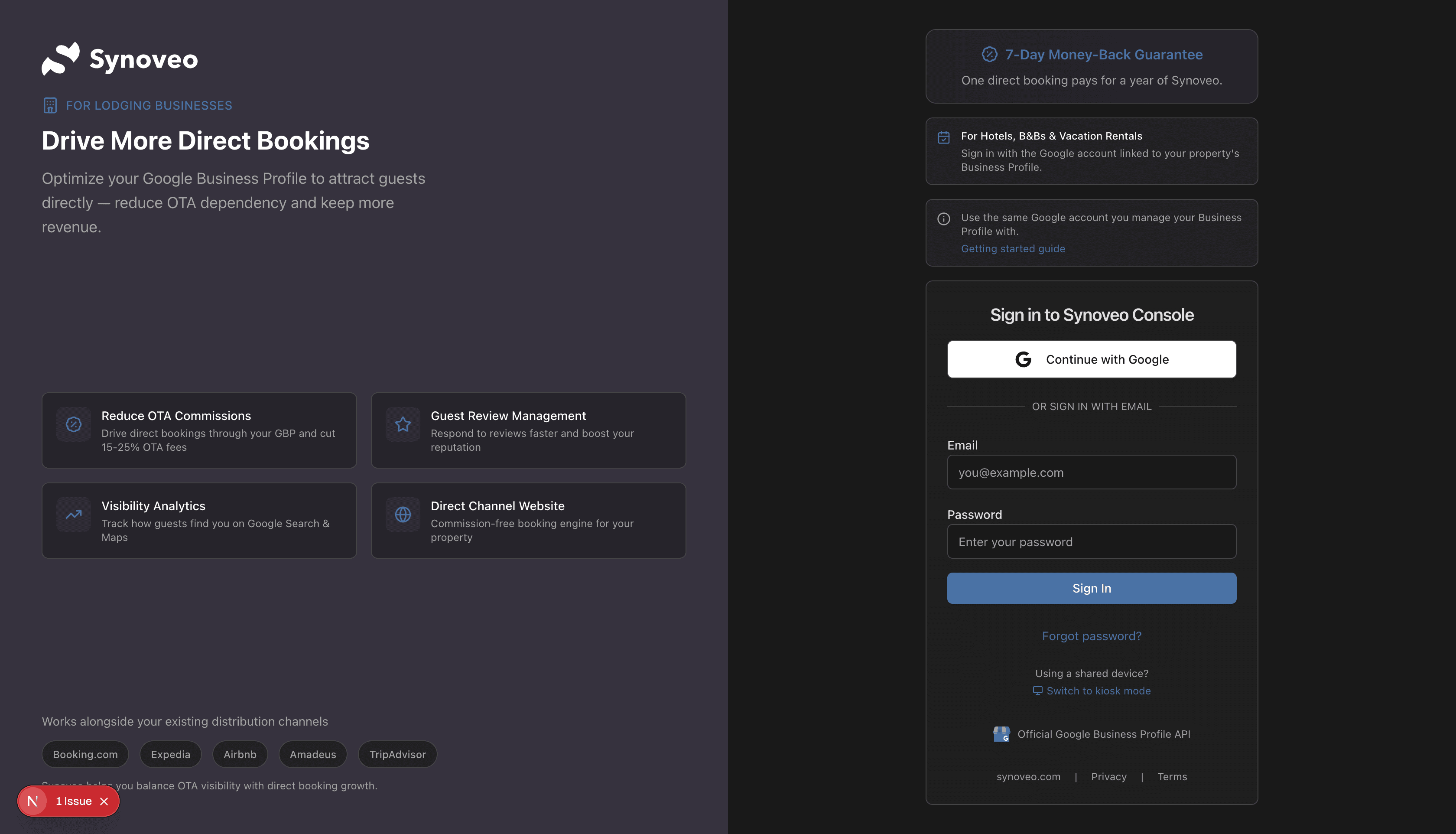Viewport: 1456px width, 834px height.
Task: Click the gauge icon on Reduce OTA Commissions card
Action: 73,424
